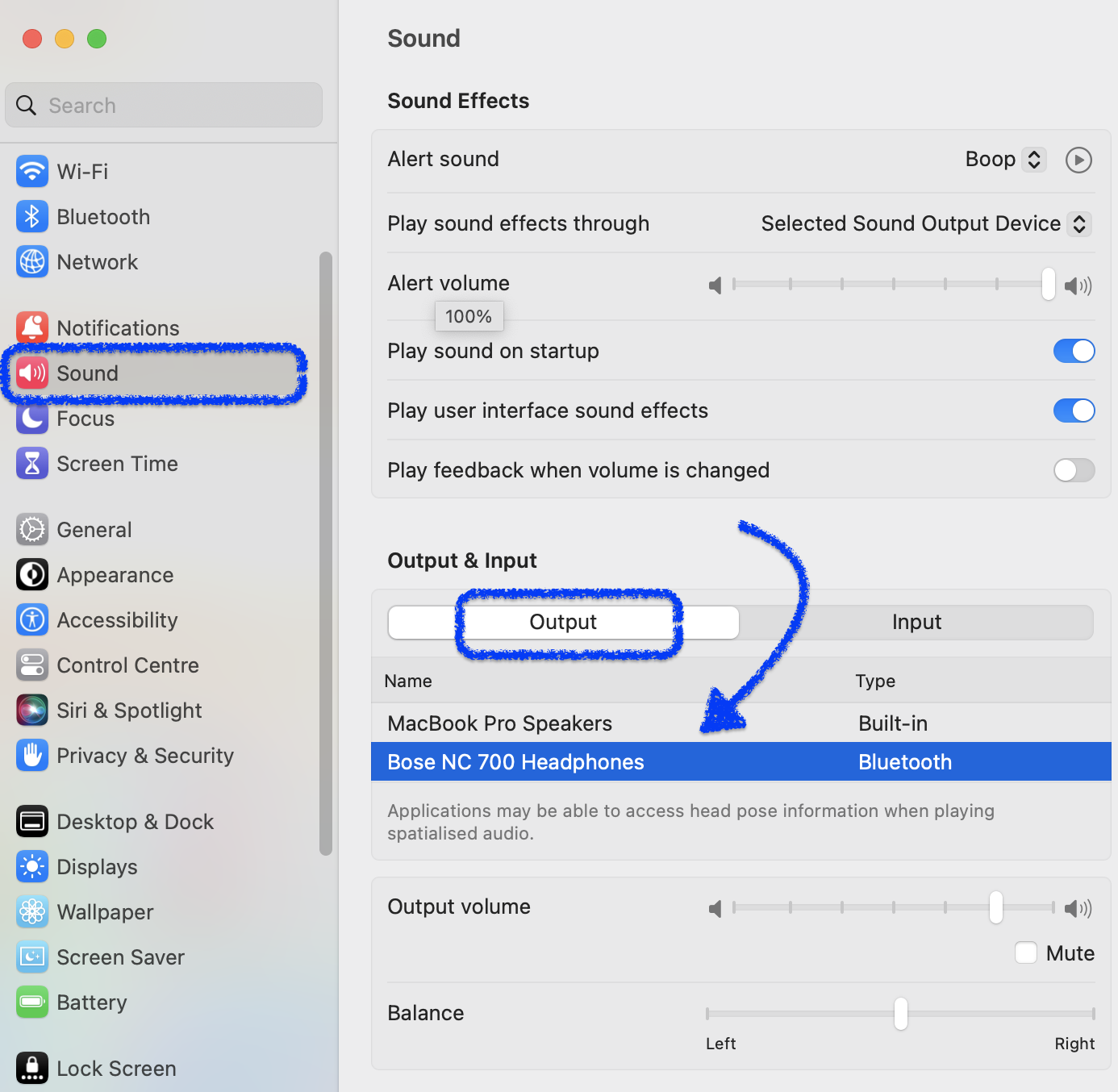Click quiet speaker icon beside Output volume
The height and width of the screenshot is (1092, 1118).
click(715, 909)
